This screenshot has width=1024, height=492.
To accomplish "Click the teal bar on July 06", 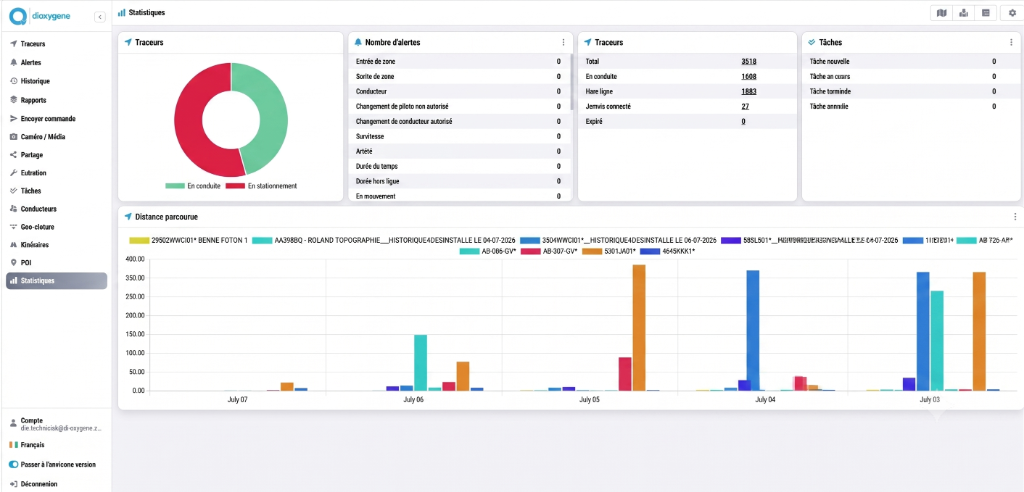I will (x=421, y=363).
